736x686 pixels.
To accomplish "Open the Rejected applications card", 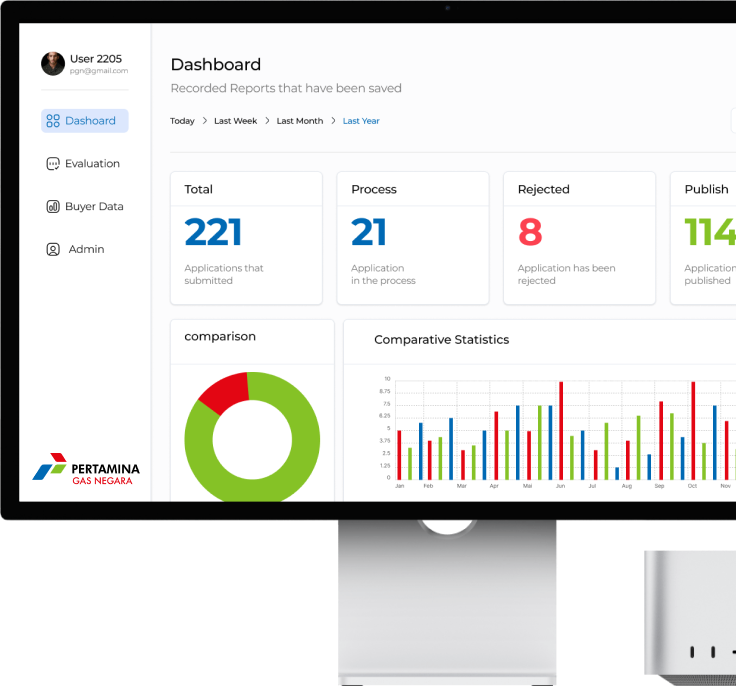I will tap(579, 238).
